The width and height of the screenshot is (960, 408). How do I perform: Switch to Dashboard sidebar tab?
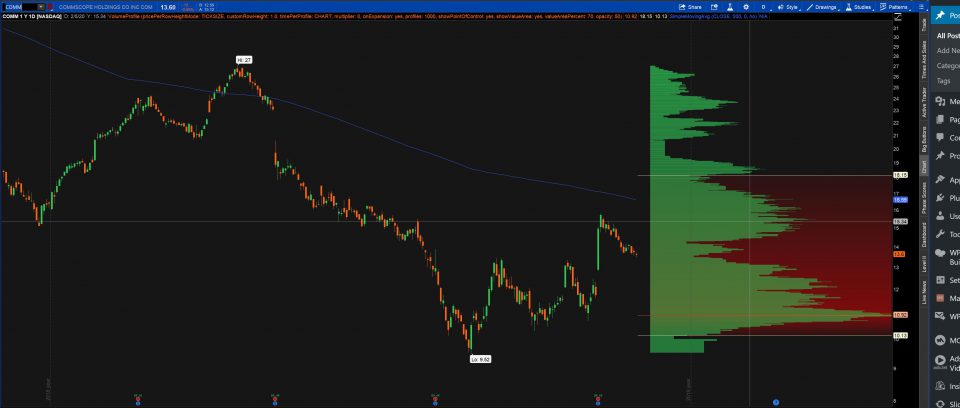tap(924, 235)
